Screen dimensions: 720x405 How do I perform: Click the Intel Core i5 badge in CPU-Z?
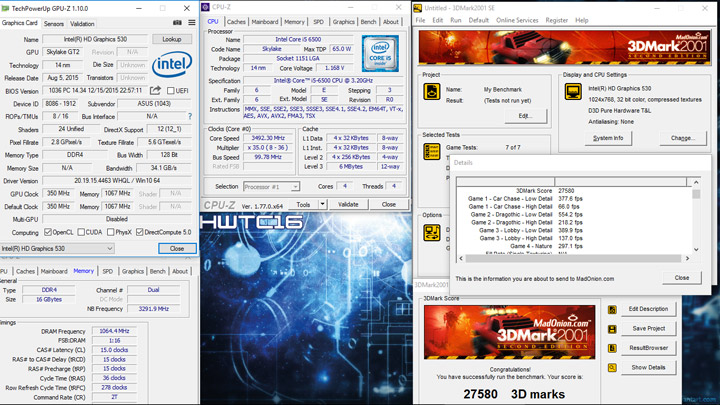point(380,53)
